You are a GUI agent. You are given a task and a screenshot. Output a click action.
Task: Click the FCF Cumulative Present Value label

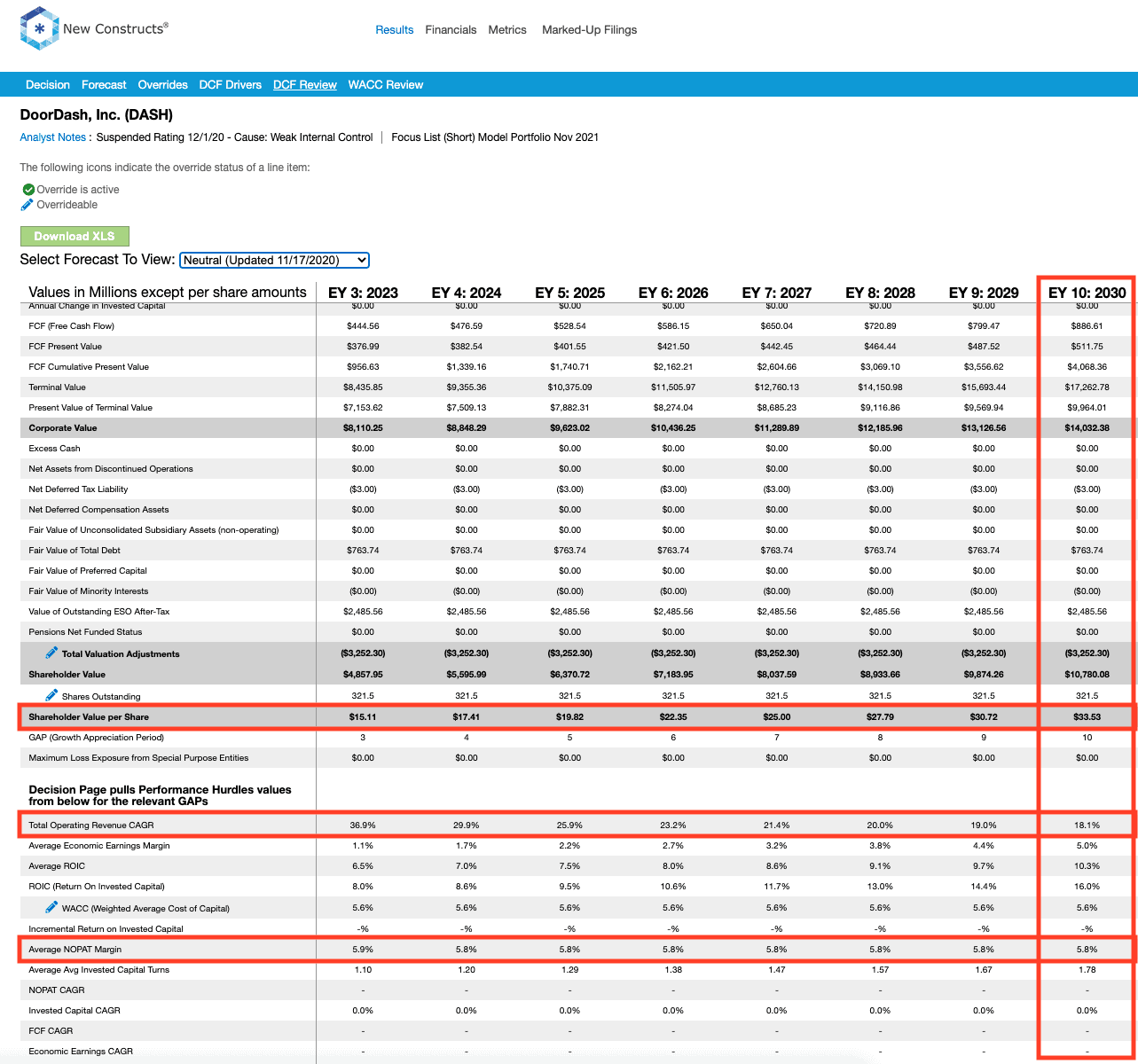89,367
